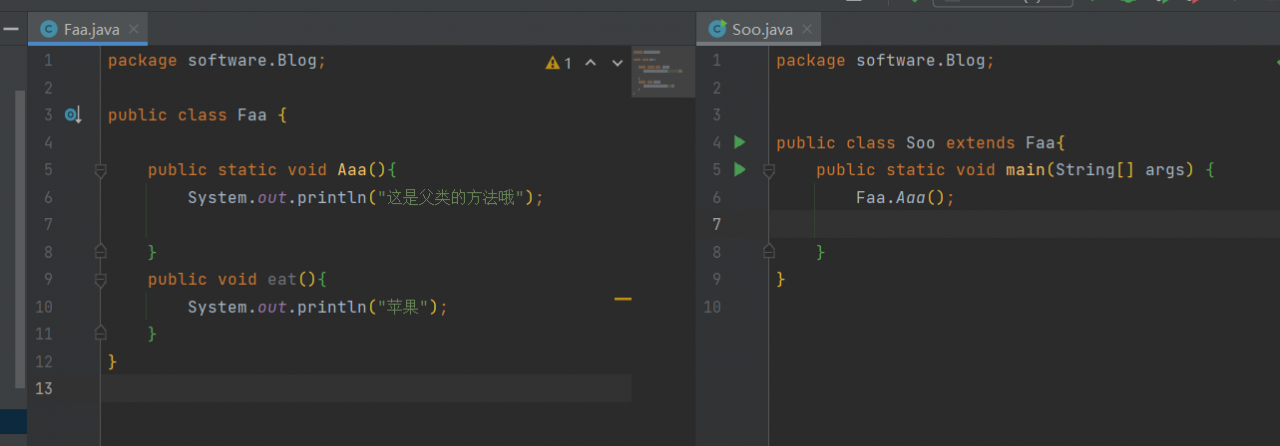Click the run arrow beside the main method
The image size is (1280, 446).
tap(740, 169)
